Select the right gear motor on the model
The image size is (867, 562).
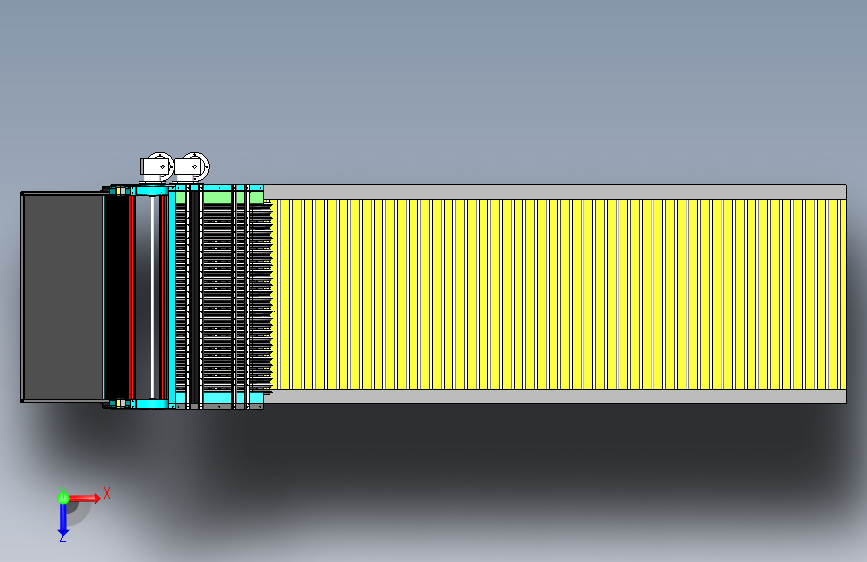pos(191,167)
